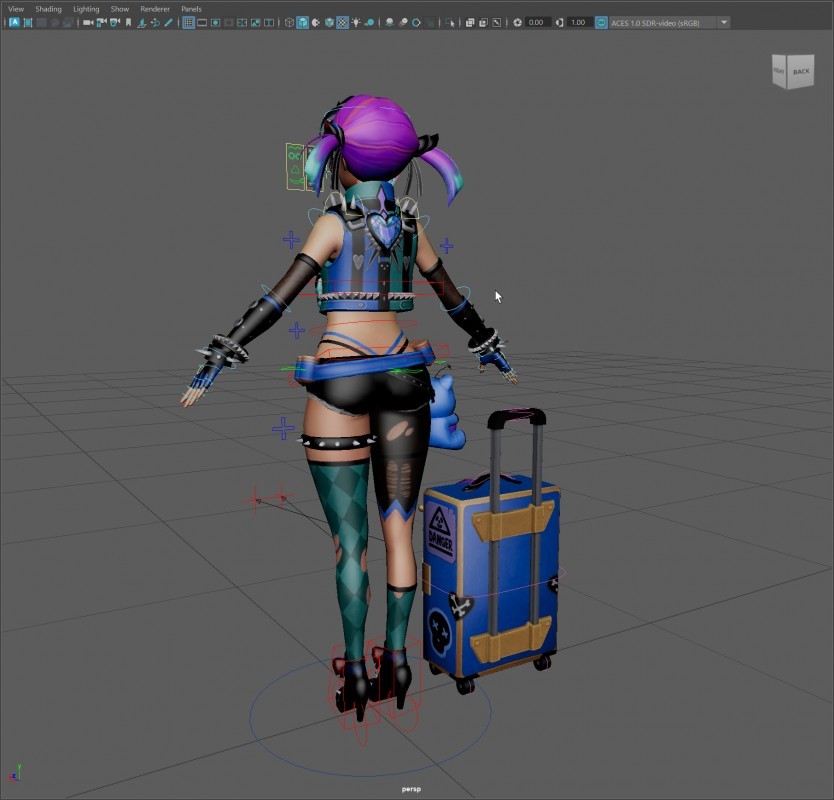Screen dimensions: 834x800
Task: Toggle the viewport grid display
Action: tap(188, 22)
